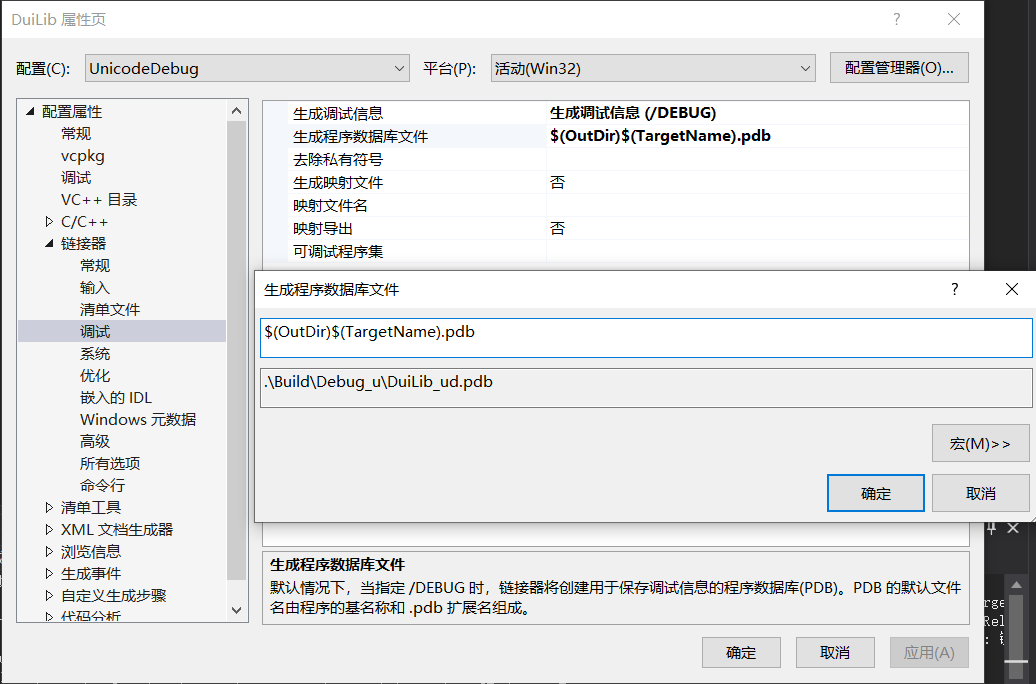The height and width of the screenshot is (684, 1036).
Task: Click the 可调试程序集 property row
Action: pyautogui.click(x=628, y=252)
